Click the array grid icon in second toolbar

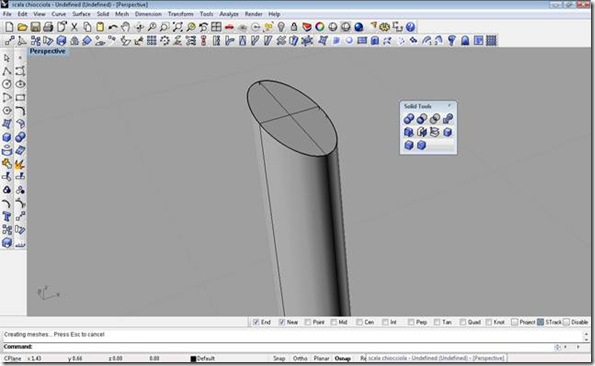(152, 40)
